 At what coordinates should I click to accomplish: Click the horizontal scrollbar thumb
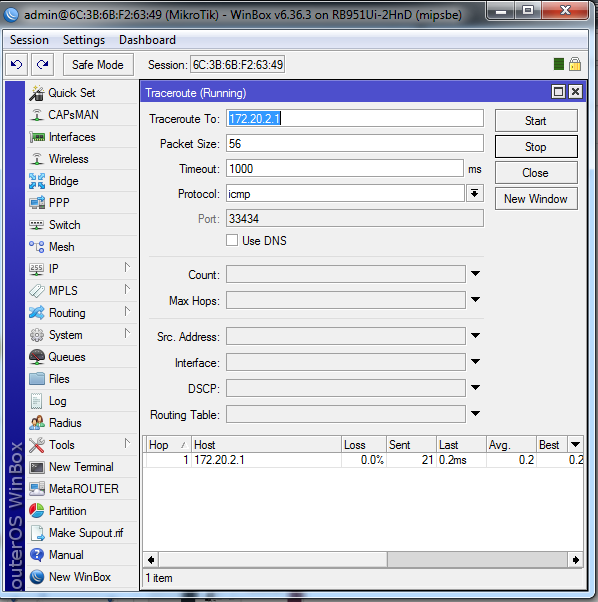[x=273, y=560]
